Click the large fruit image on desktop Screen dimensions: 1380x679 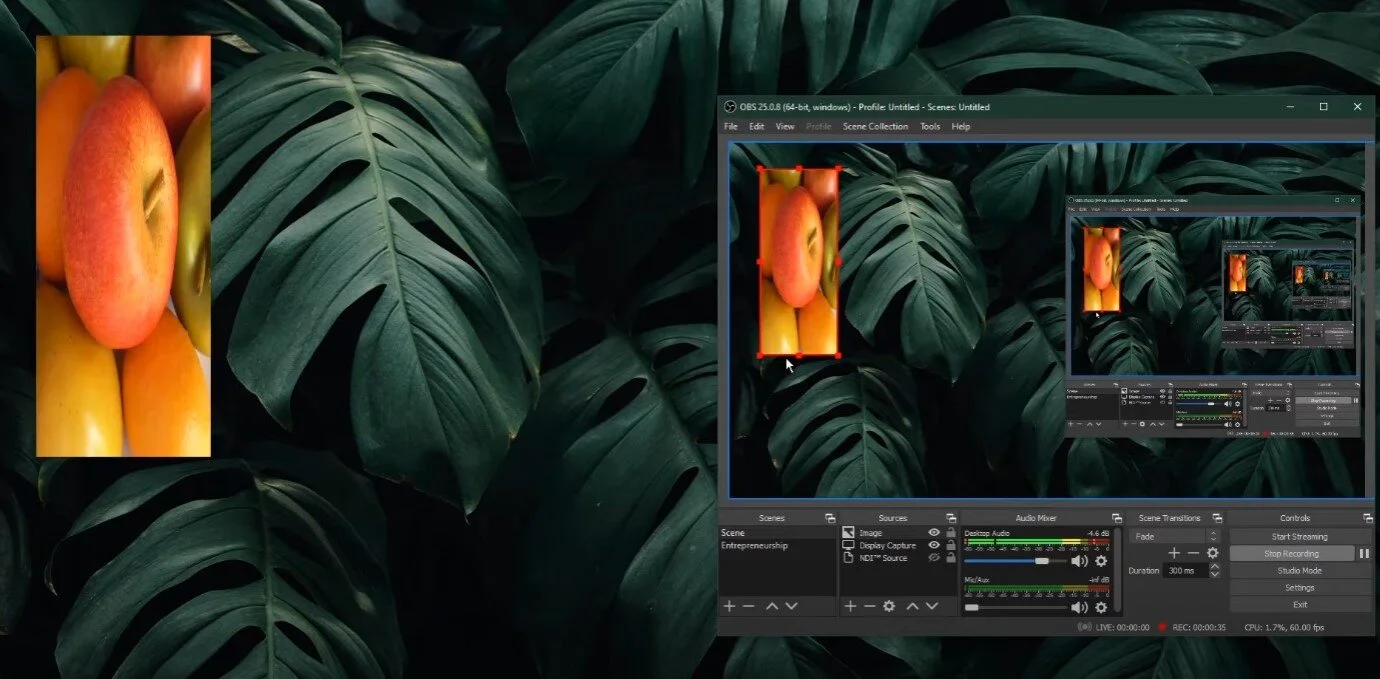click(123, 246)
